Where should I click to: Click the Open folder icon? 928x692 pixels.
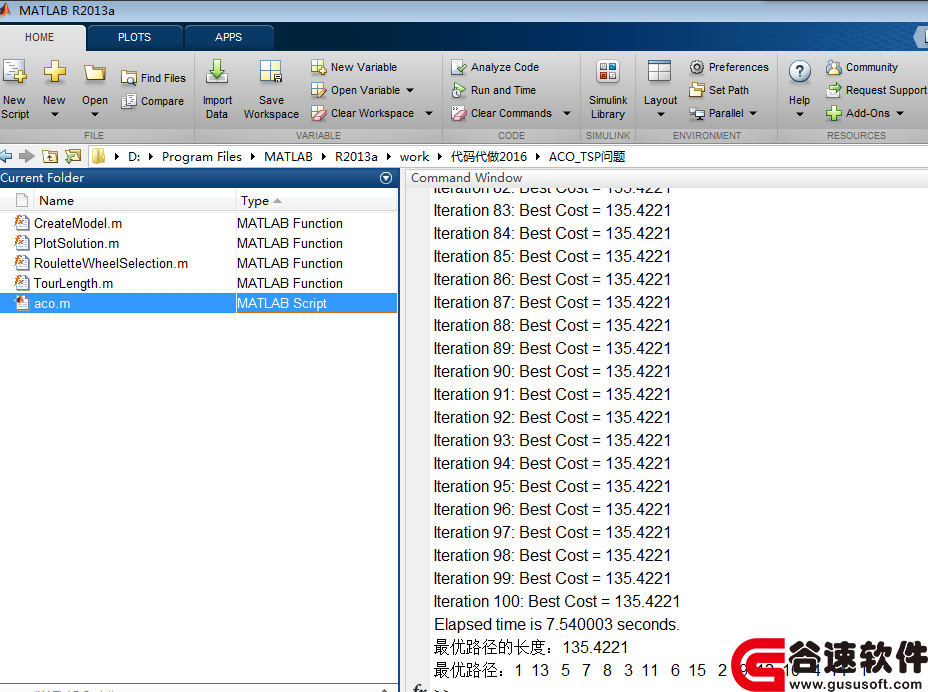[x=95, y=72]
